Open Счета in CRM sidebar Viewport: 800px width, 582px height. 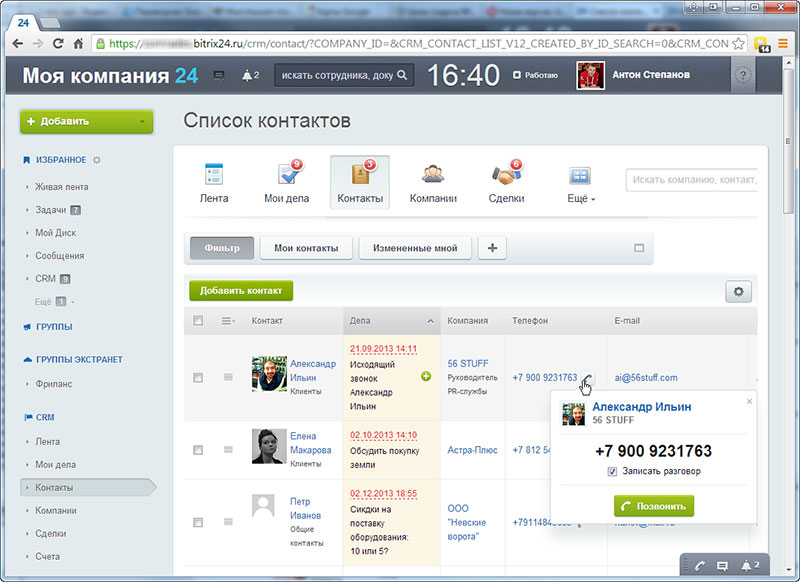pyautogui.click(x=47, y=556)
